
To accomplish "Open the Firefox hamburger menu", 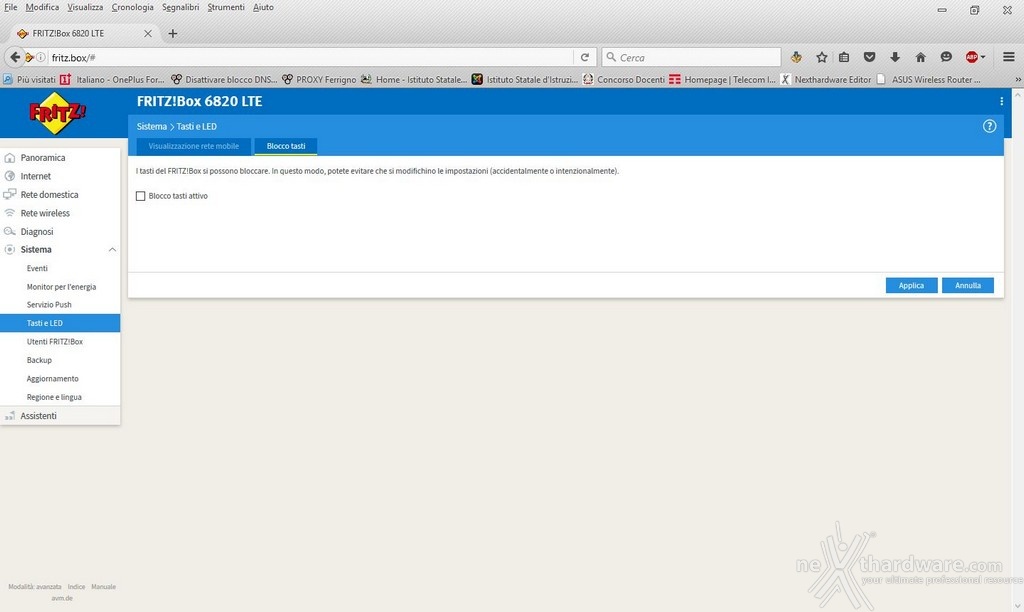I will pyautogui.click(x=1008, y=57).
